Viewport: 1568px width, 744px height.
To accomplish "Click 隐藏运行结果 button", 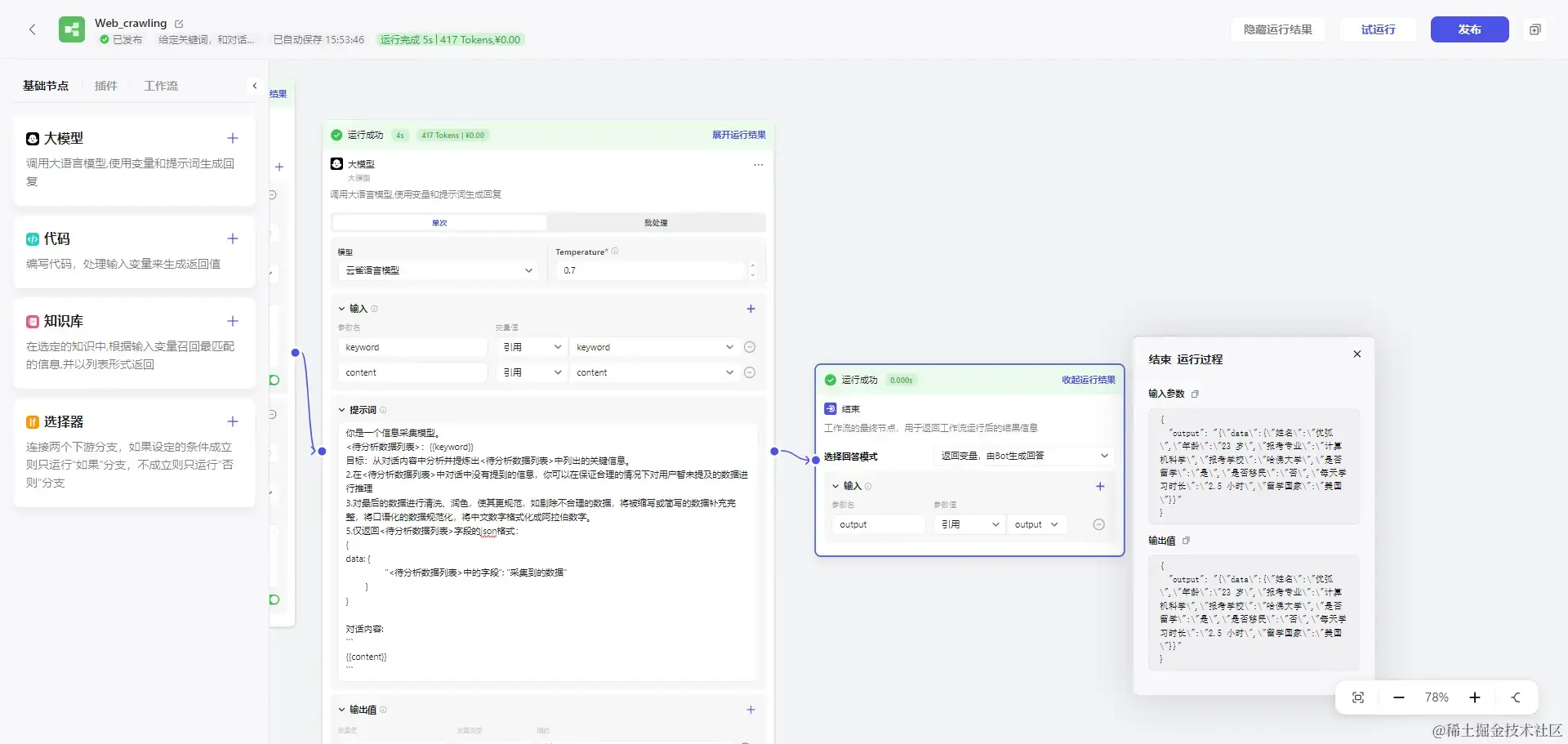I will [x=1278, y=29].
